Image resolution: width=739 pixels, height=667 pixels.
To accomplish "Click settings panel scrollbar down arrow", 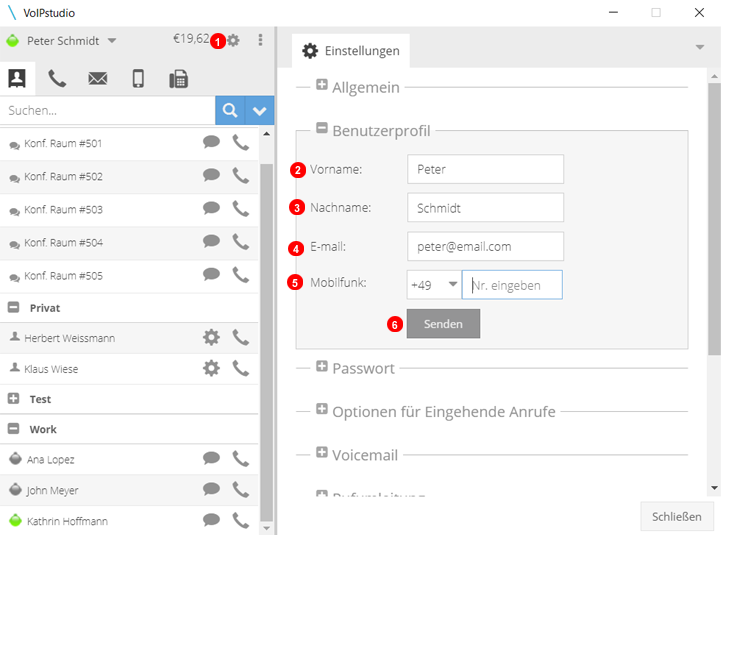I will [714, 488].
